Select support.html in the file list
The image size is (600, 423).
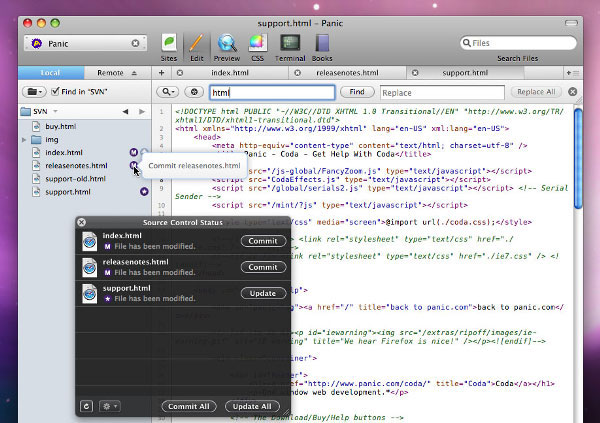(68, 192)
